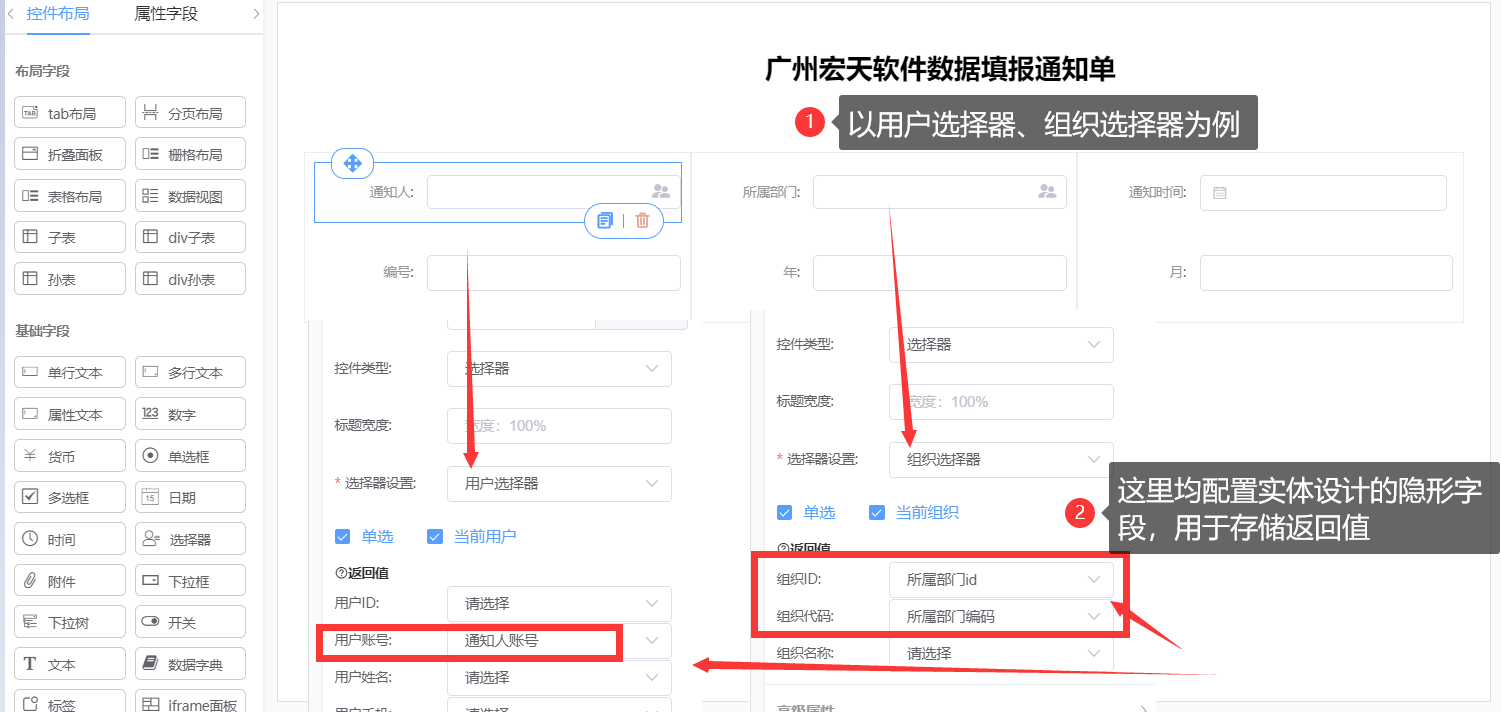Click the 选择器 field control
Screen dimensions: 1501x712
click(190, 539)
